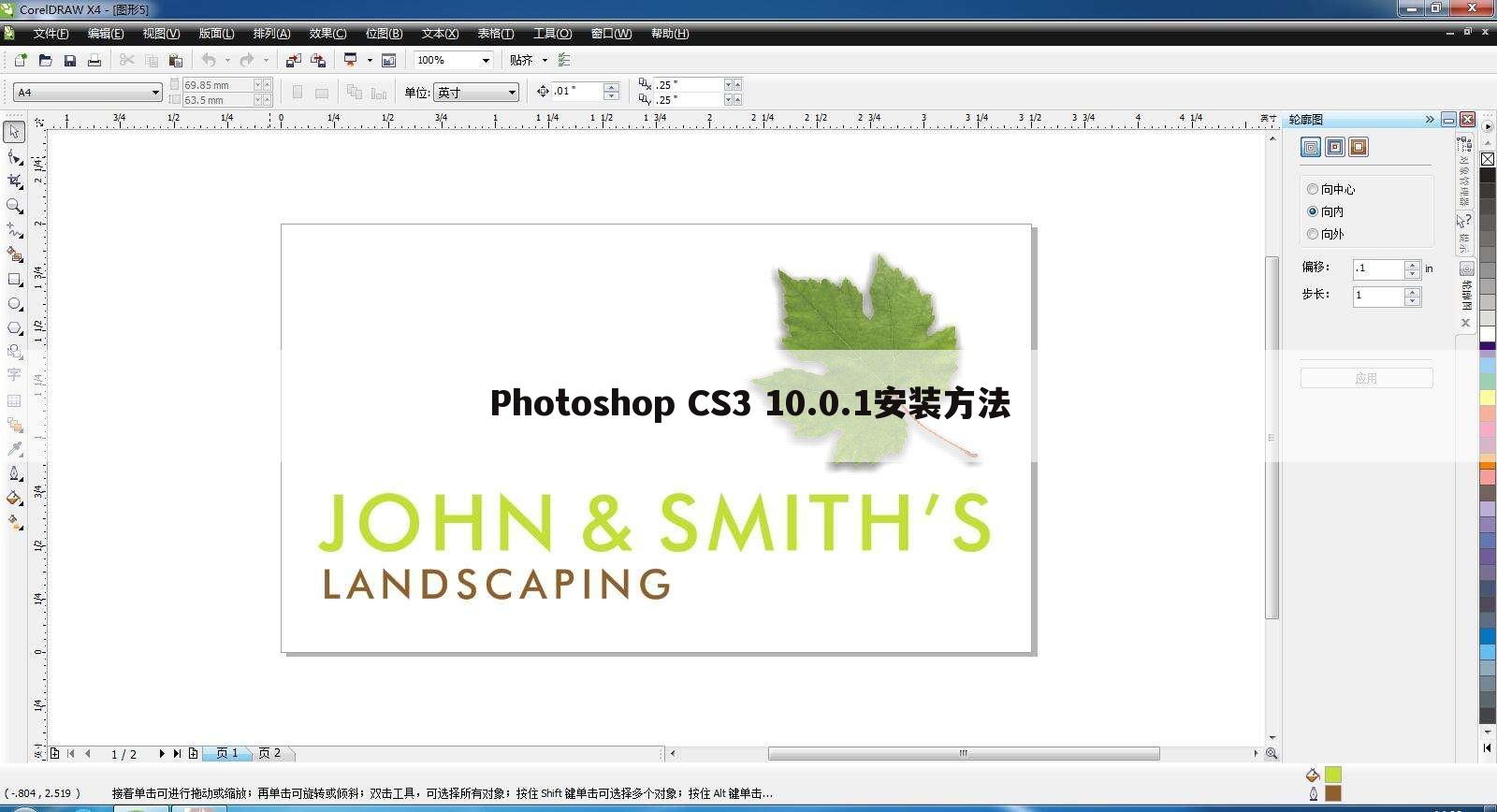1497x812 pixels.
Task: Open the Welcome Screen icon
Action: 388,60
